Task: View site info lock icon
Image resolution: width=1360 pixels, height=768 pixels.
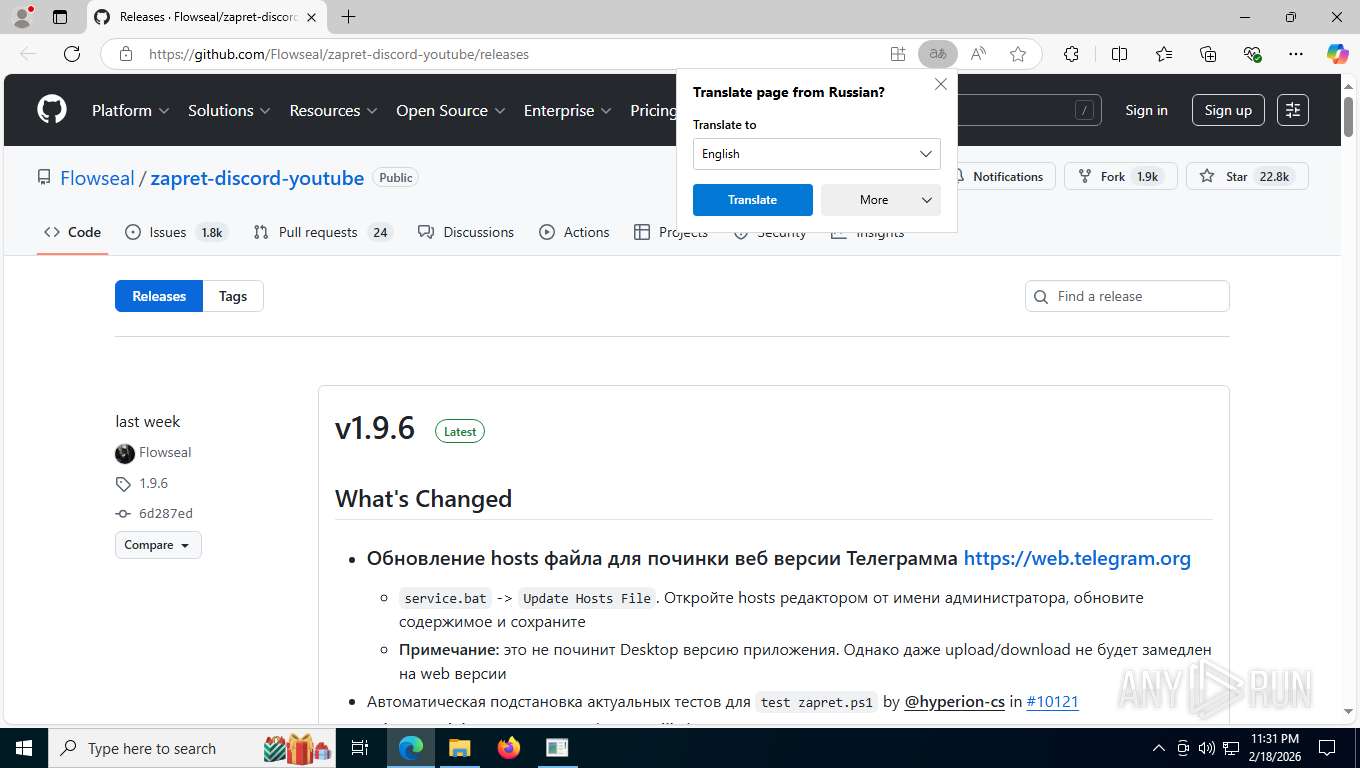Action: pyautogui.click(x=125, y=54)
